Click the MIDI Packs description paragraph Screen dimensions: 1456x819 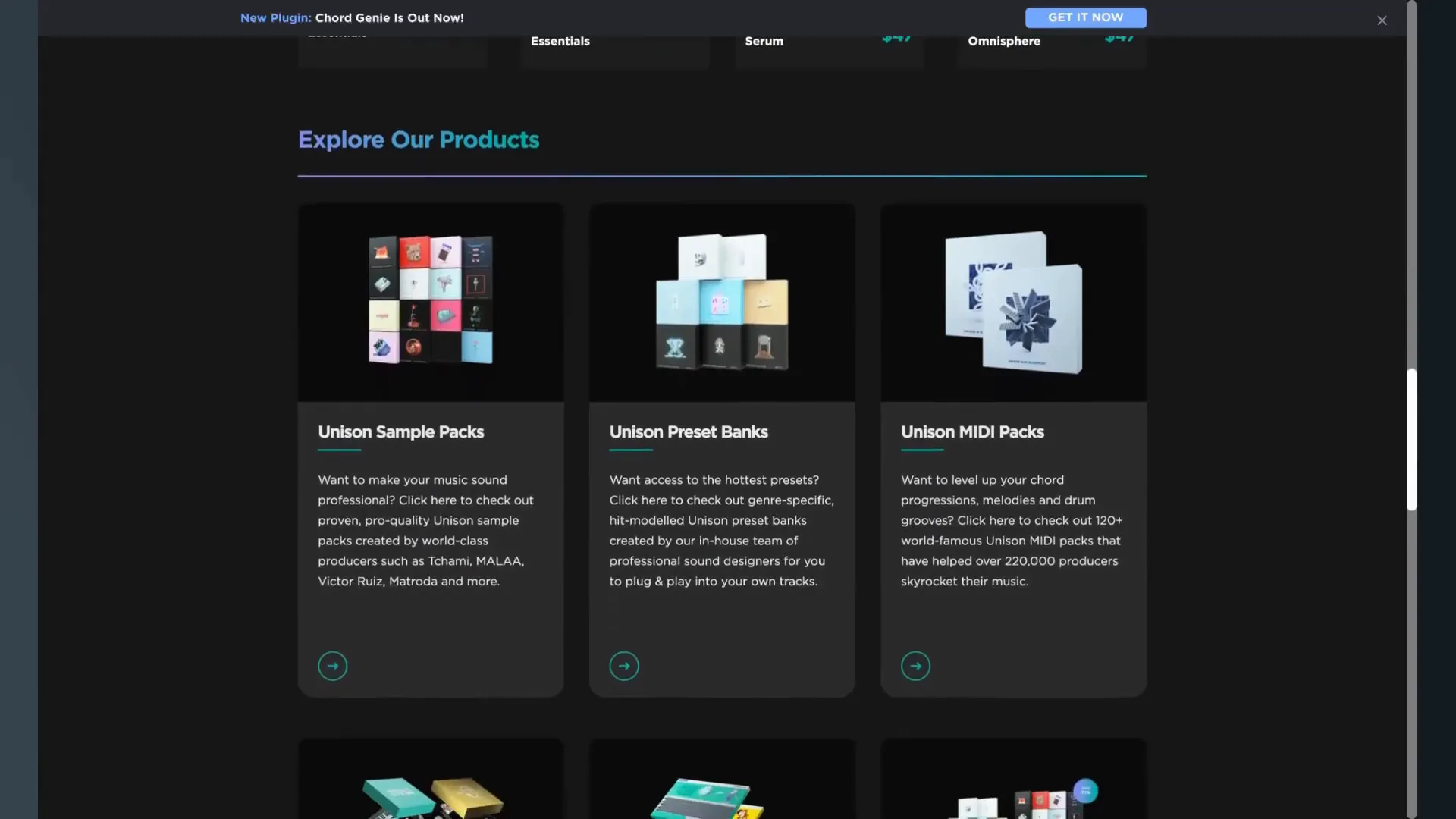[1012, 531]
